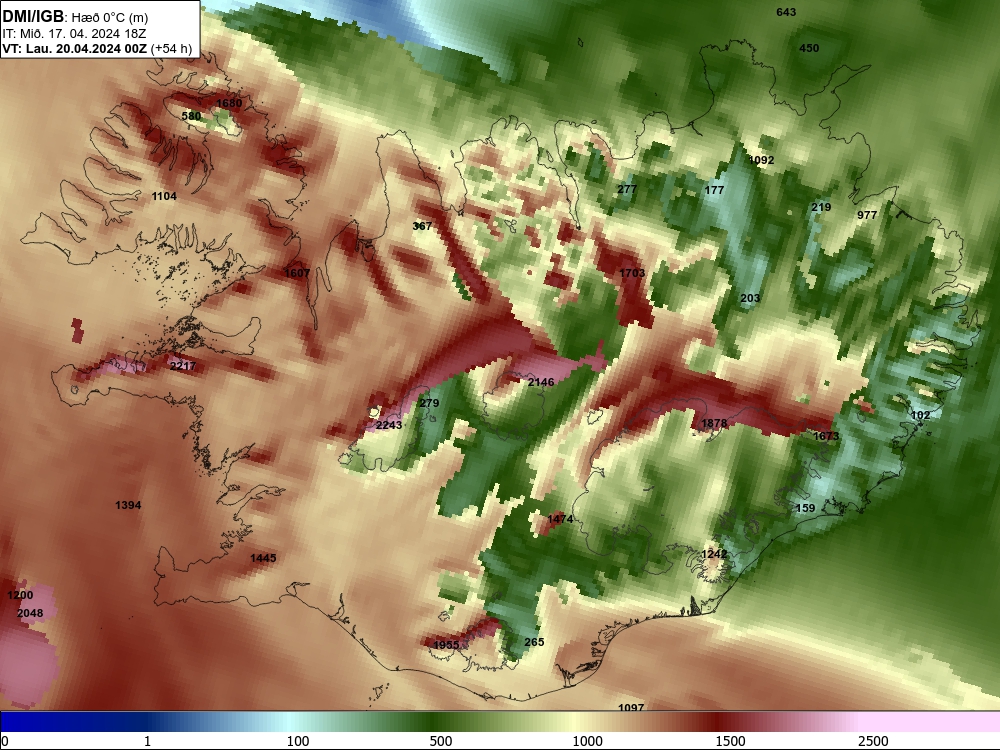Pick the 1104 value on the map
Screen dimensions: 1000x750
point(164,196)
